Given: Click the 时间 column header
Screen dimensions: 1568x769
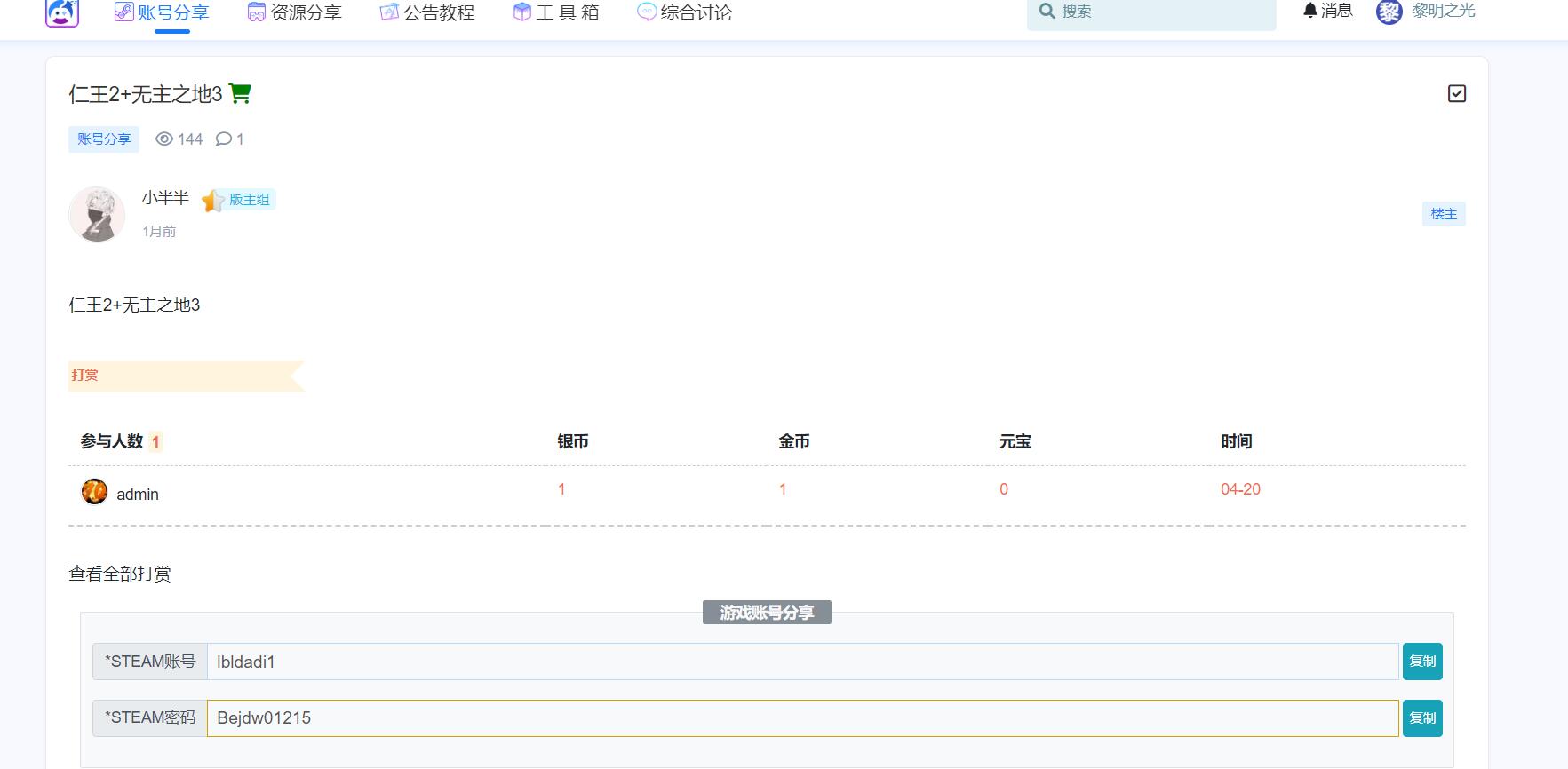Looking at the screenshot, I should tap(1237, 441).
